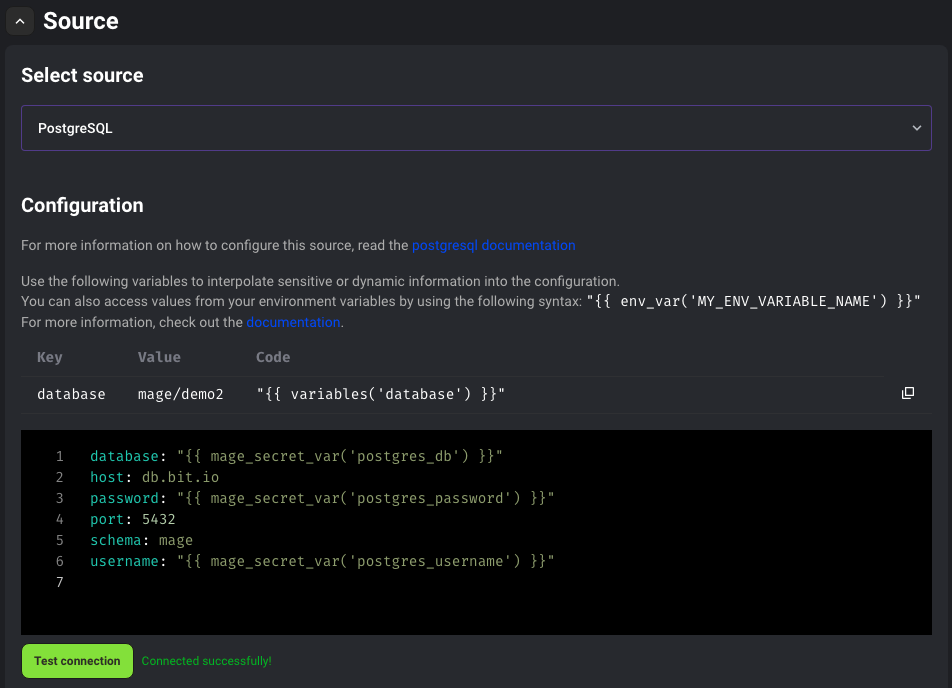Click the database key cell in table
The image size is (952, 688).
tap(71, 394)
